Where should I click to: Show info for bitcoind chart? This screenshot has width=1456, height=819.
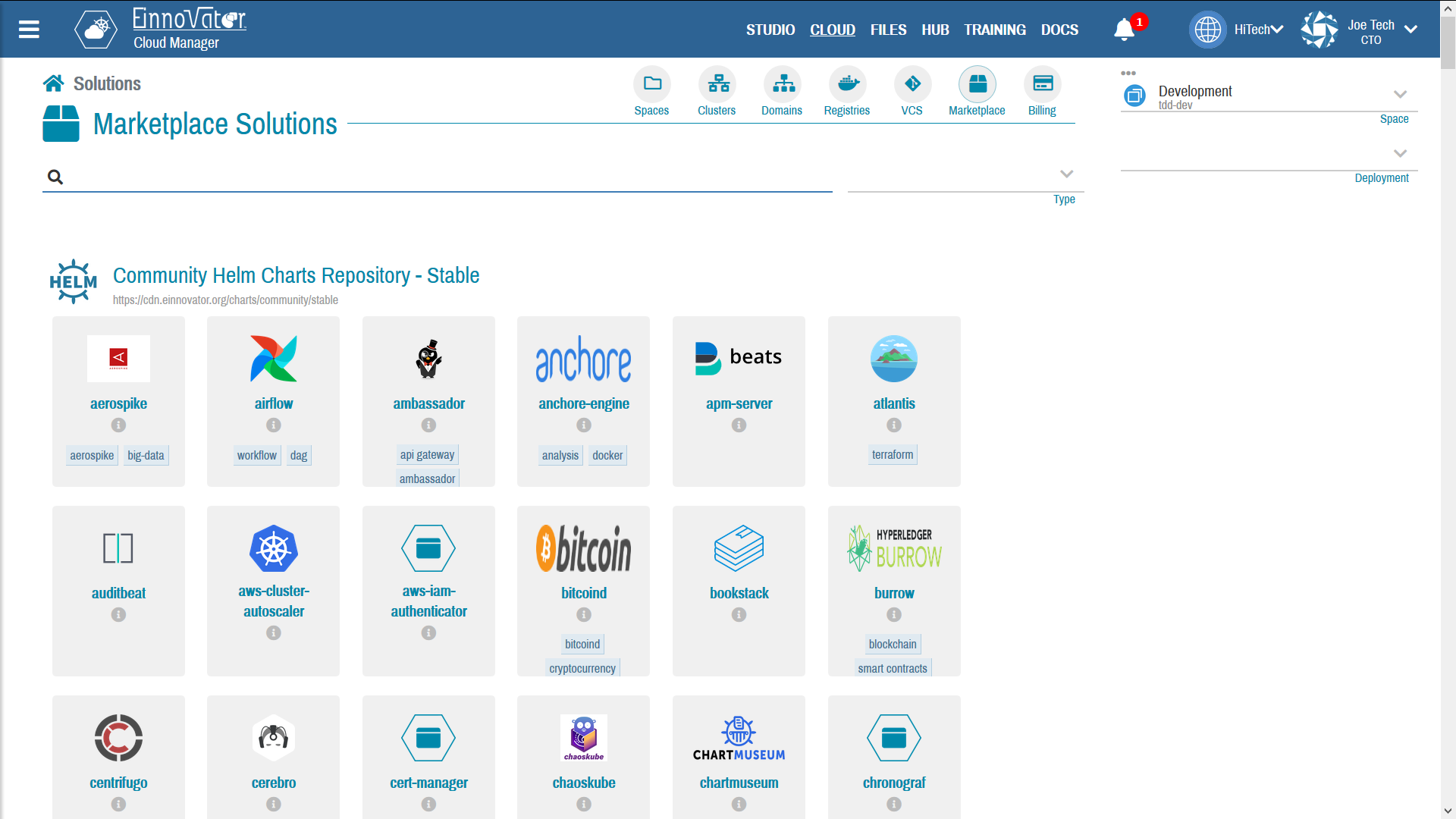coord(584,615)
